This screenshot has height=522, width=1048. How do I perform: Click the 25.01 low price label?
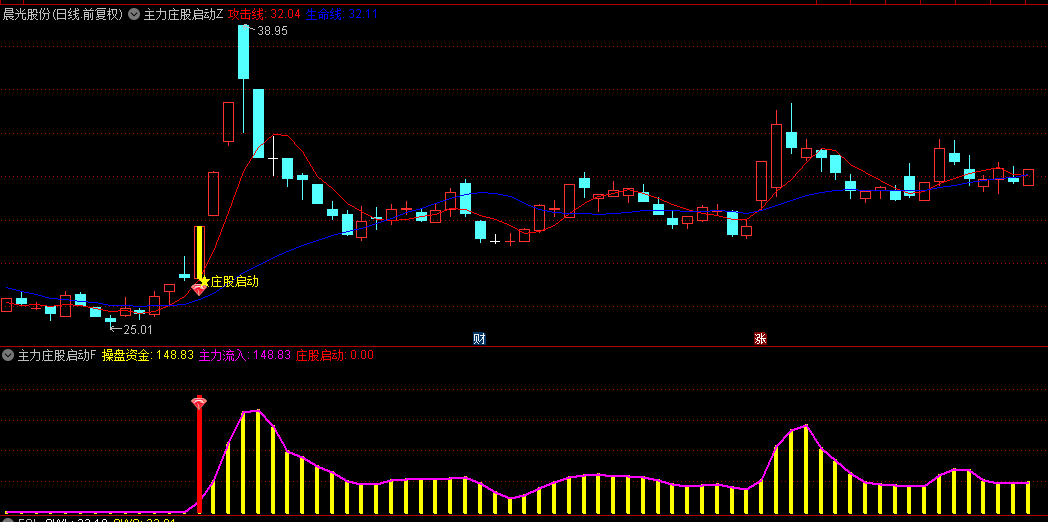click(138, 329)
